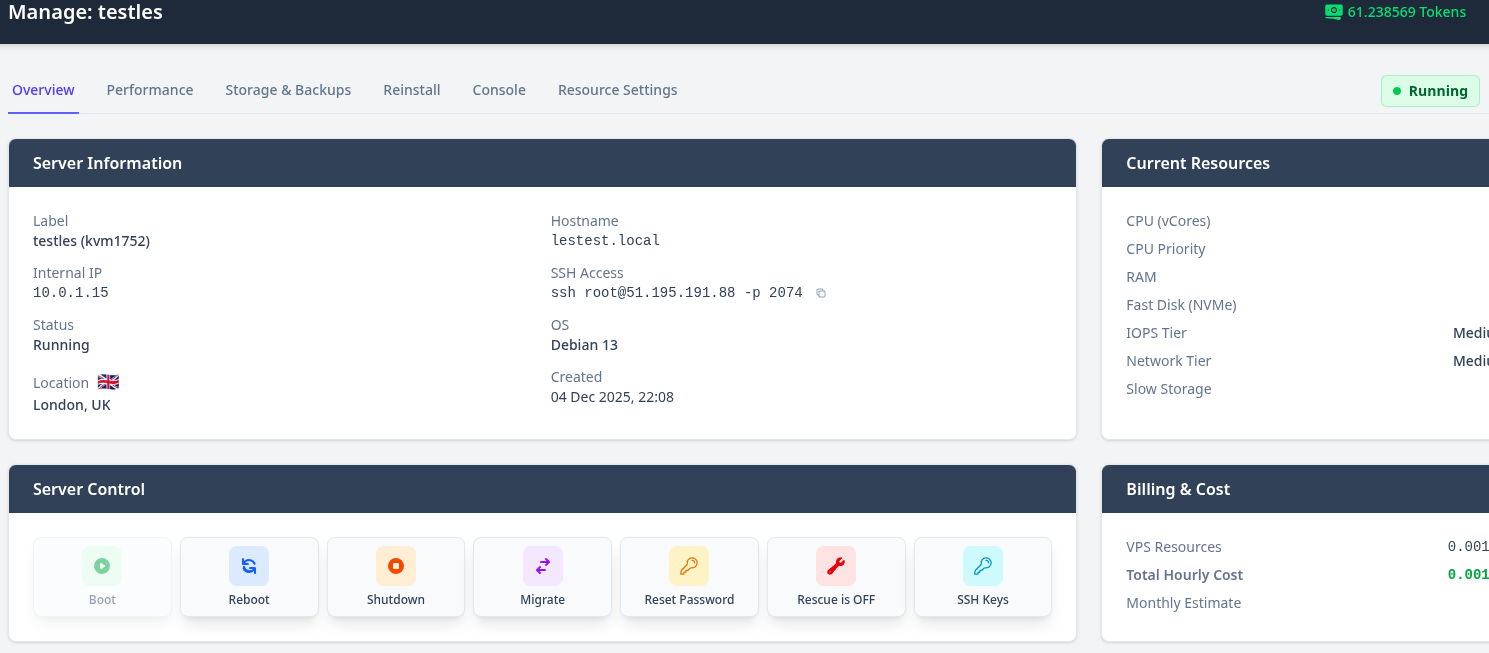Click the UK flag next to Location
This screenshot has width=1489, height=653.
(108, 382)
